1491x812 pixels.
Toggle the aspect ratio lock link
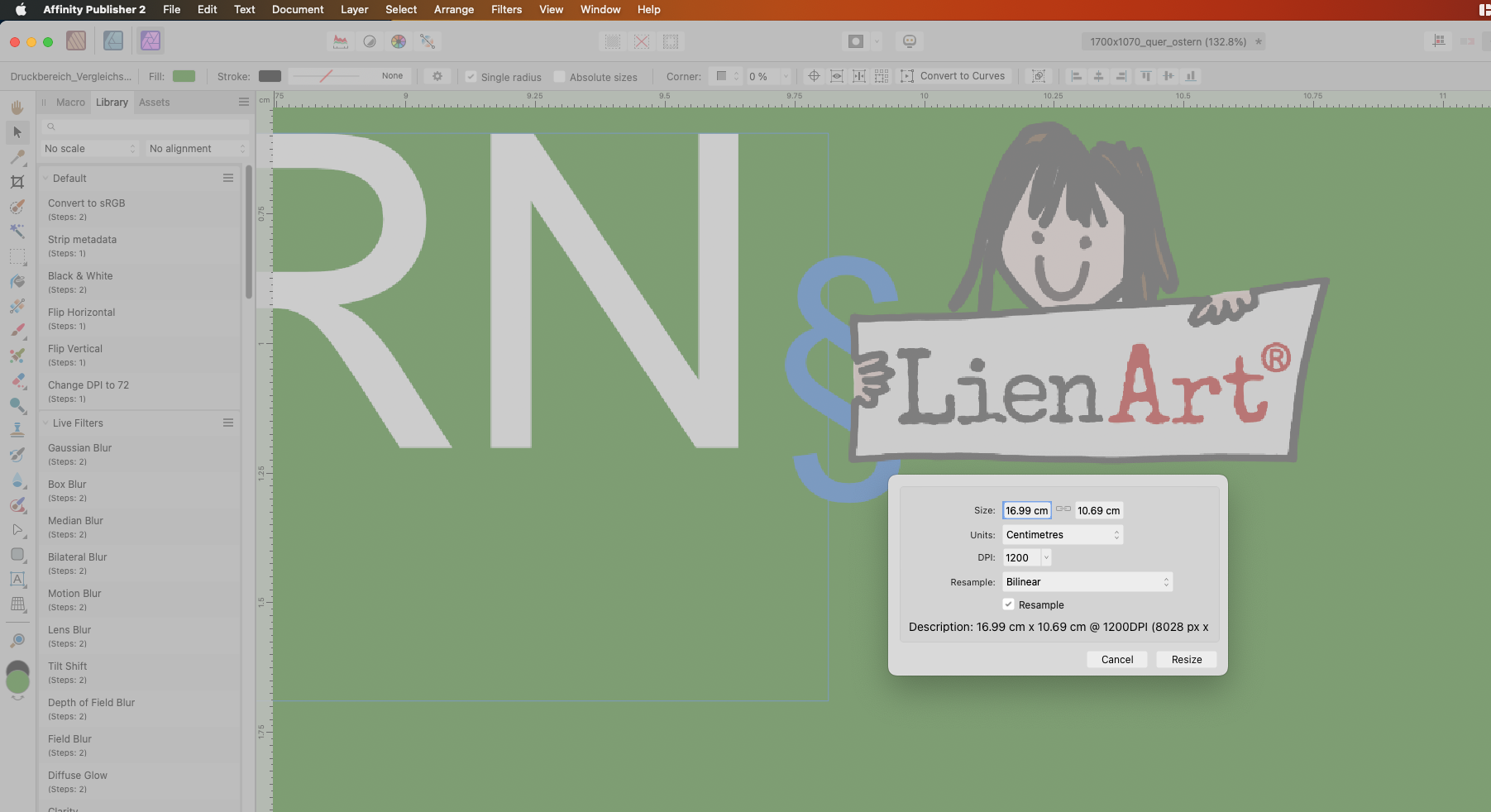coord(1063,509)
